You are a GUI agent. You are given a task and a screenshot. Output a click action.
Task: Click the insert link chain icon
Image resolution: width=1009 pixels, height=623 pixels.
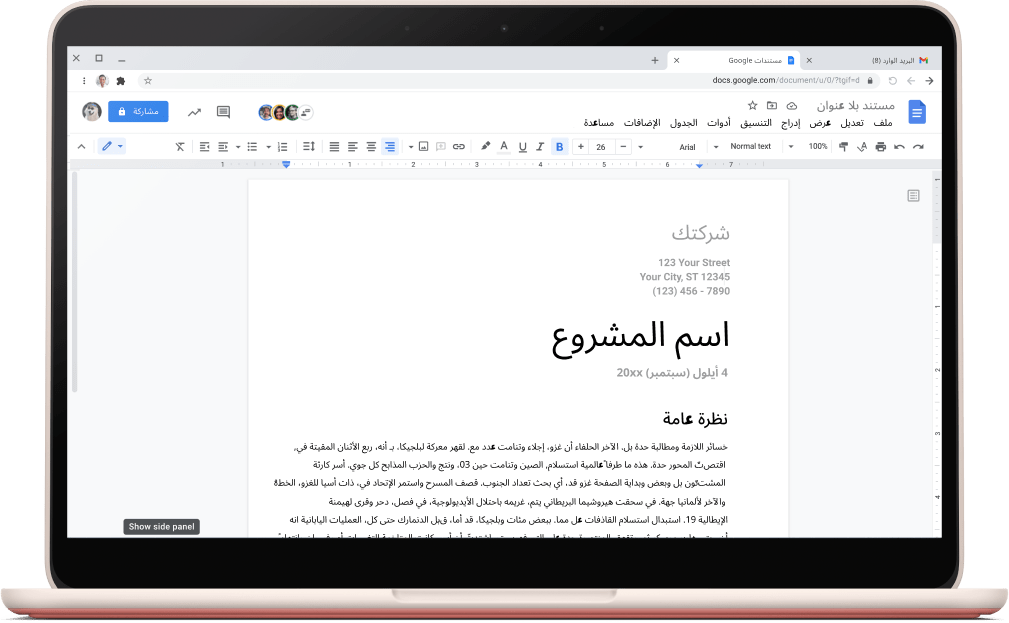(x=459, y=147)
